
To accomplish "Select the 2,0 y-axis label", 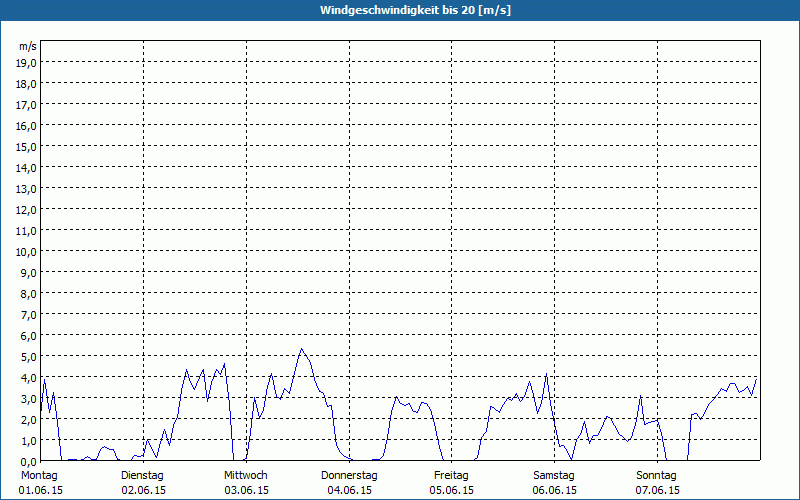I will [30, 420].
